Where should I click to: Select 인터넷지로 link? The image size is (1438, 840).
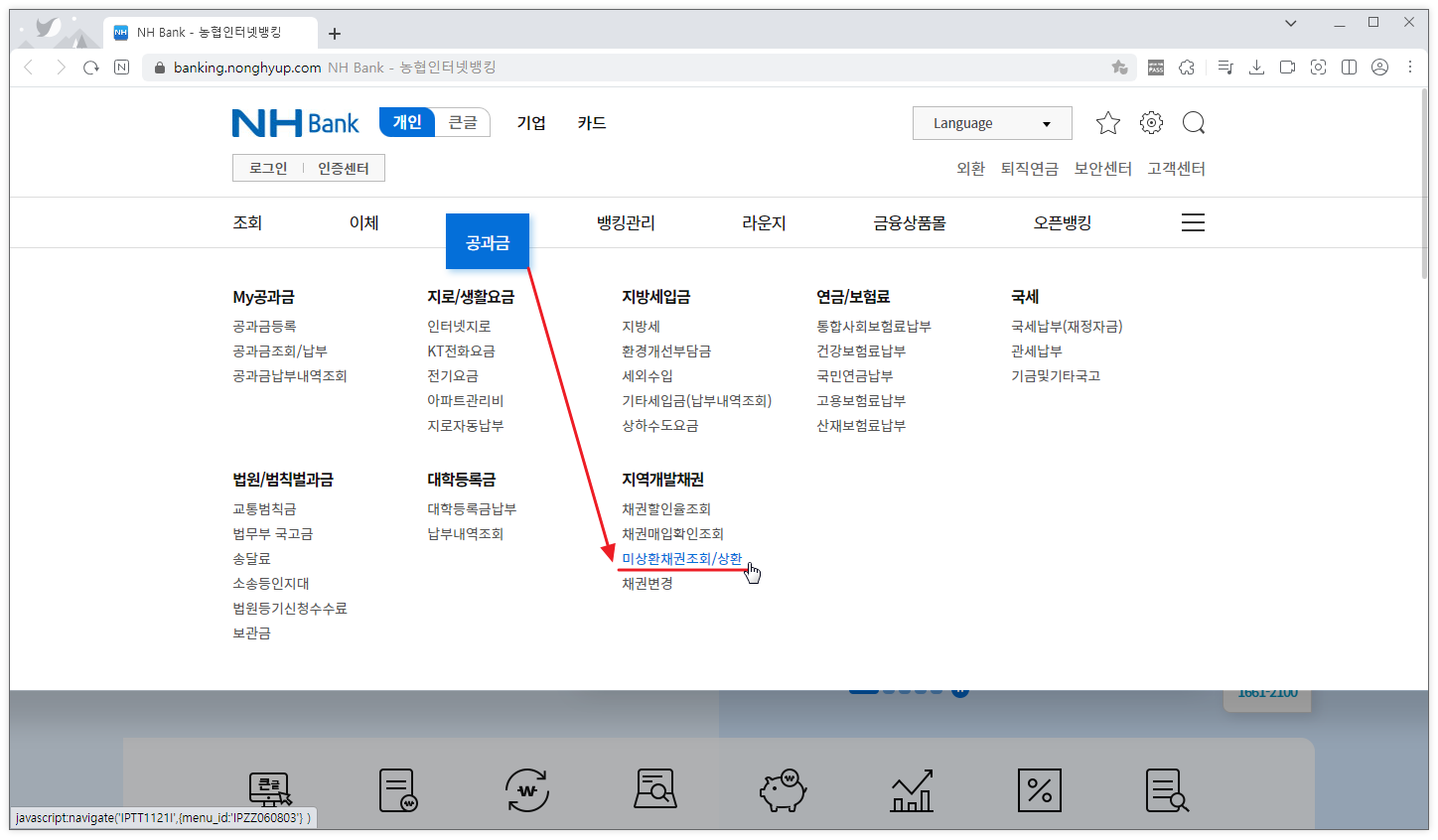[x=459, y=327]
